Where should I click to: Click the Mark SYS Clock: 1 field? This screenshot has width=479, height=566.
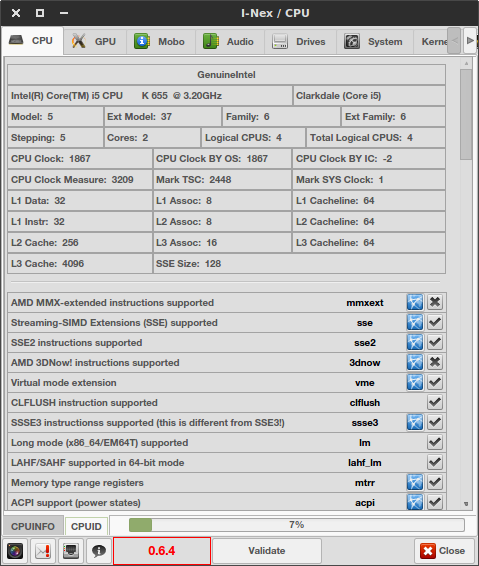pos(369,179)
